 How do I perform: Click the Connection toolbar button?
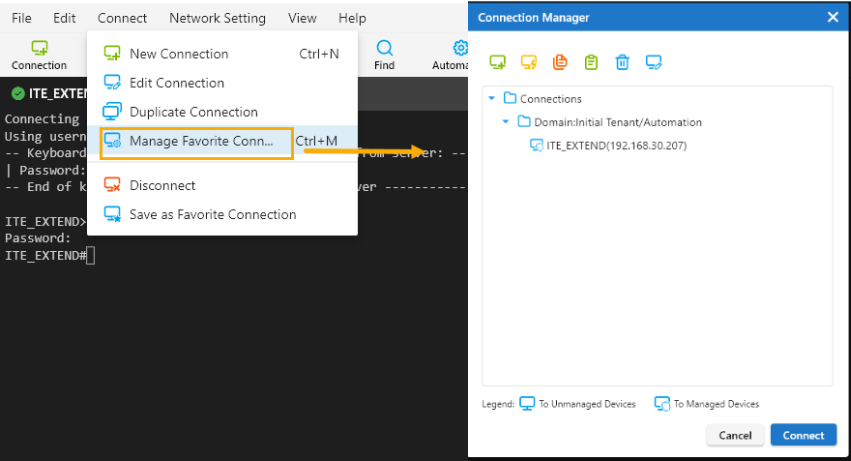click(39, 55)
